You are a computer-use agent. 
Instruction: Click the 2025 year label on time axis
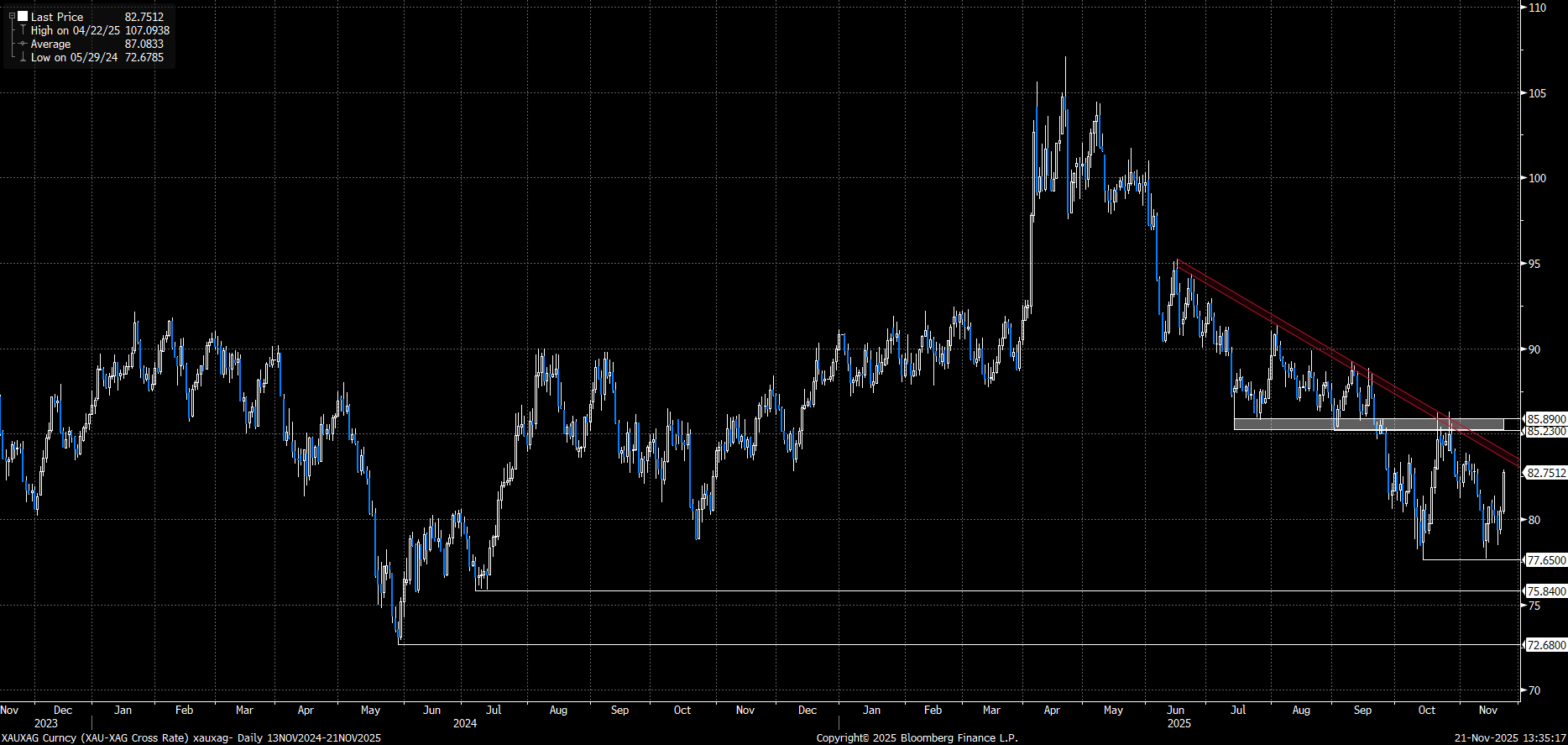click(1179, 723)
